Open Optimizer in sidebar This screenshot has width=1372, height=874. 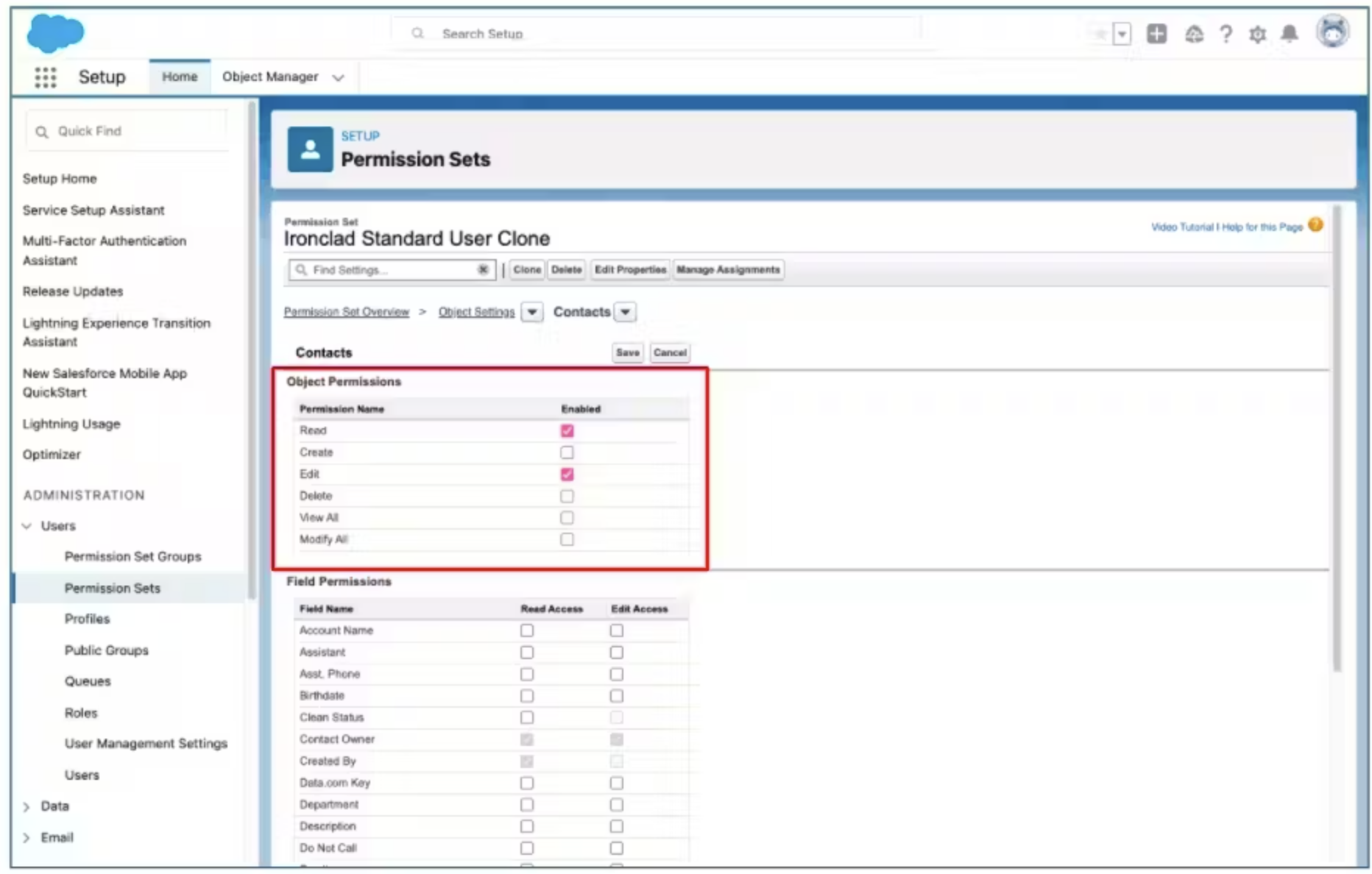click(x=52, y=455)
